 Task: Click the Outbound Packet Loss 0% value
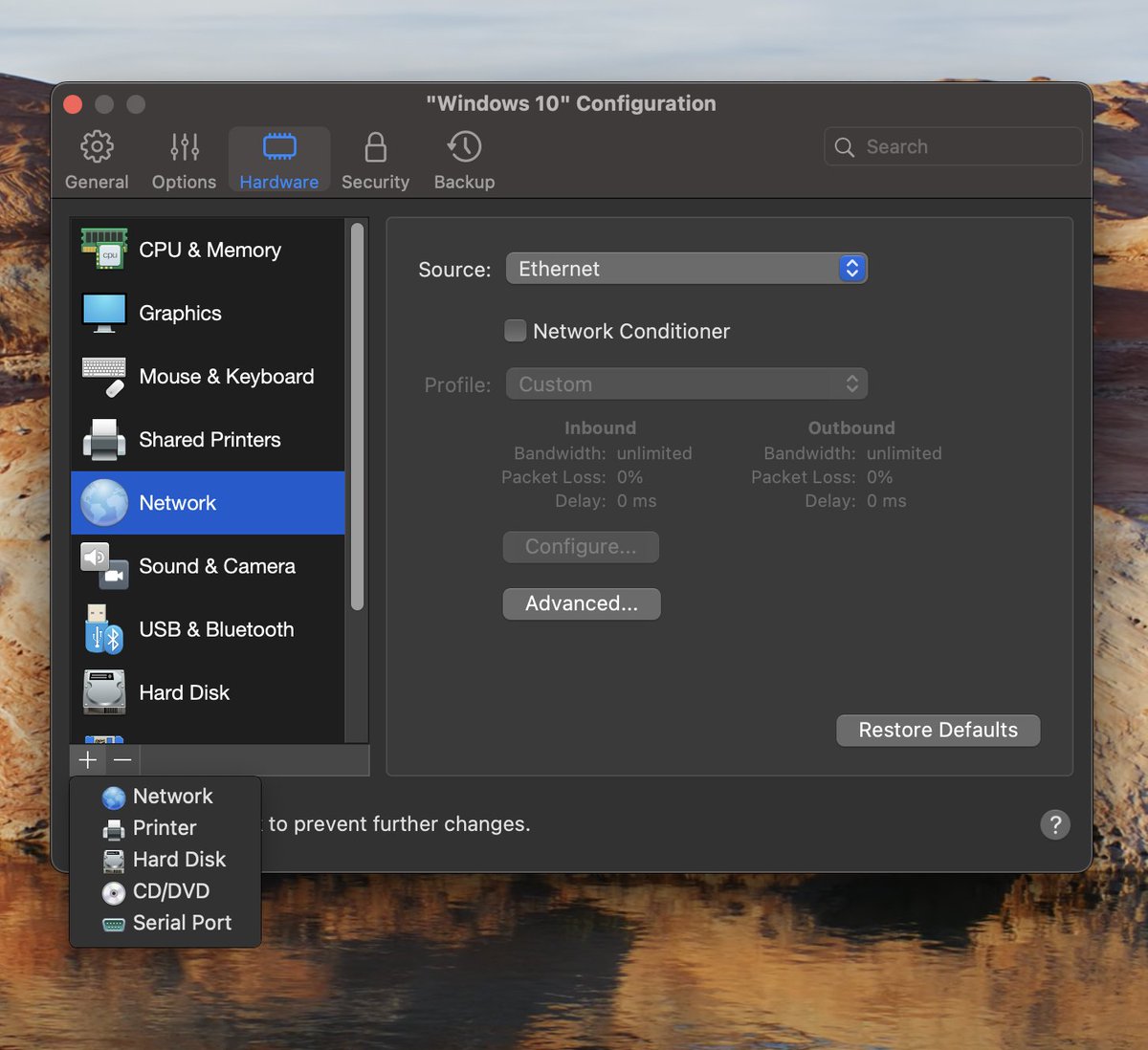tap(879, 477)
